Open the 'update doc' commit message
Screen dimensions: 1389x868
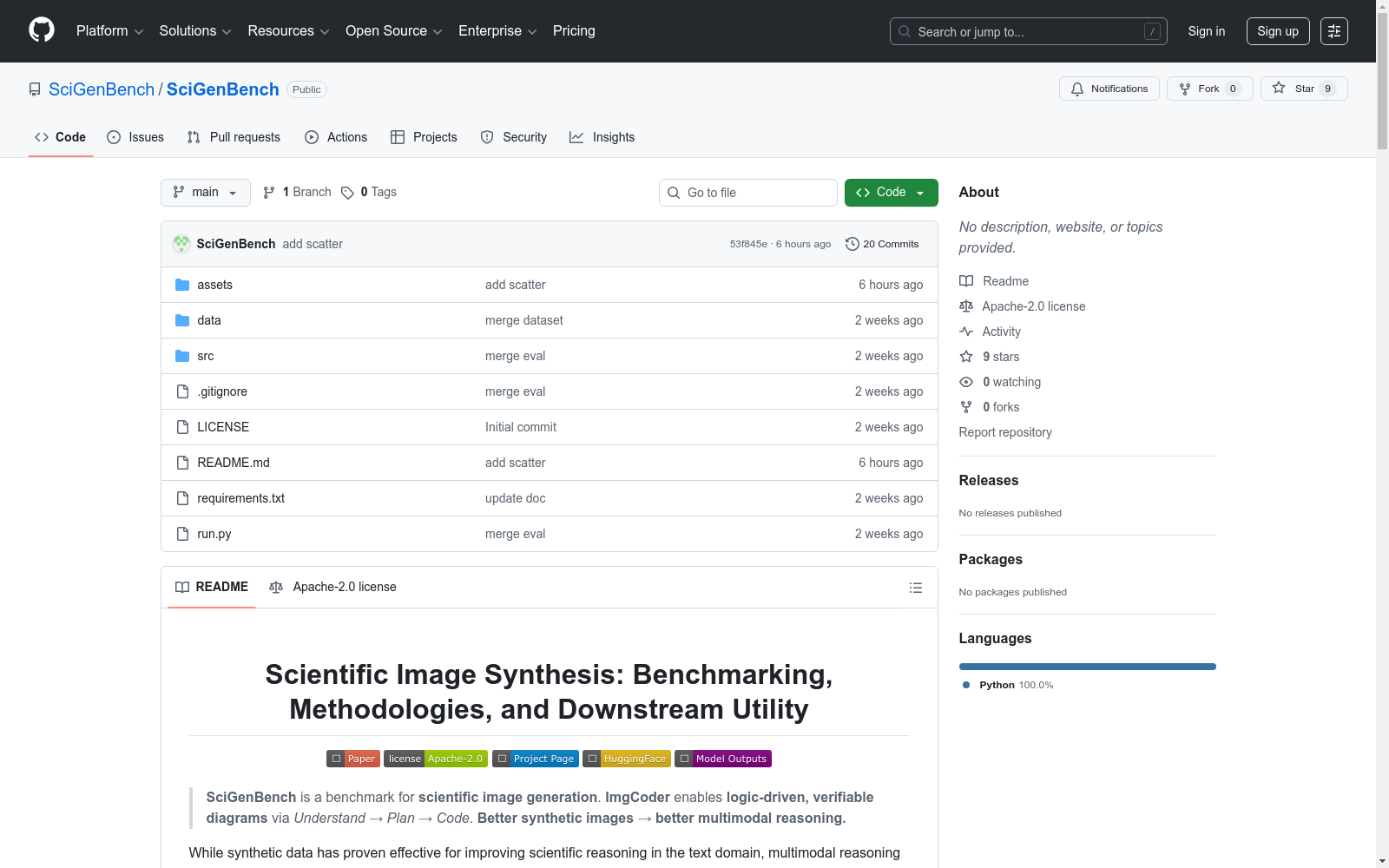click(x=516, y=498)
